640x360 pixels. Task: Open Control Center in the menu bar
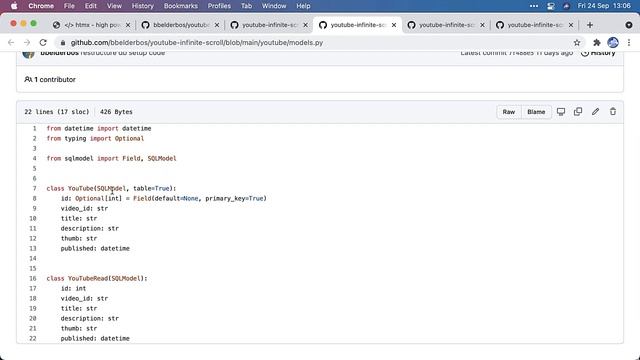(x=551, y=6)
